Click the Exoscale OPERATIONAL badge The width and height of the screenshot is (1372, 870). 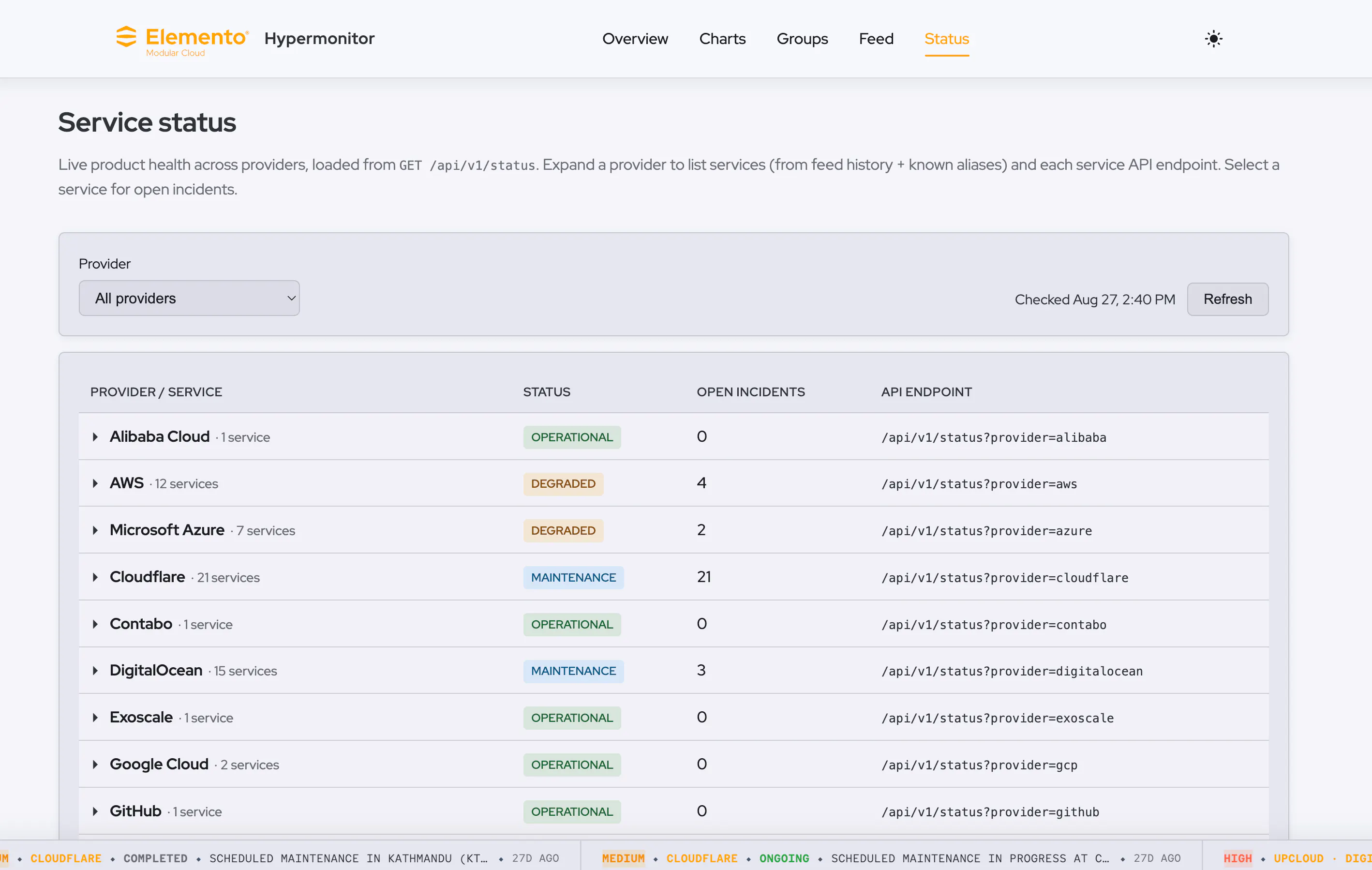click(x=572, y=718)
